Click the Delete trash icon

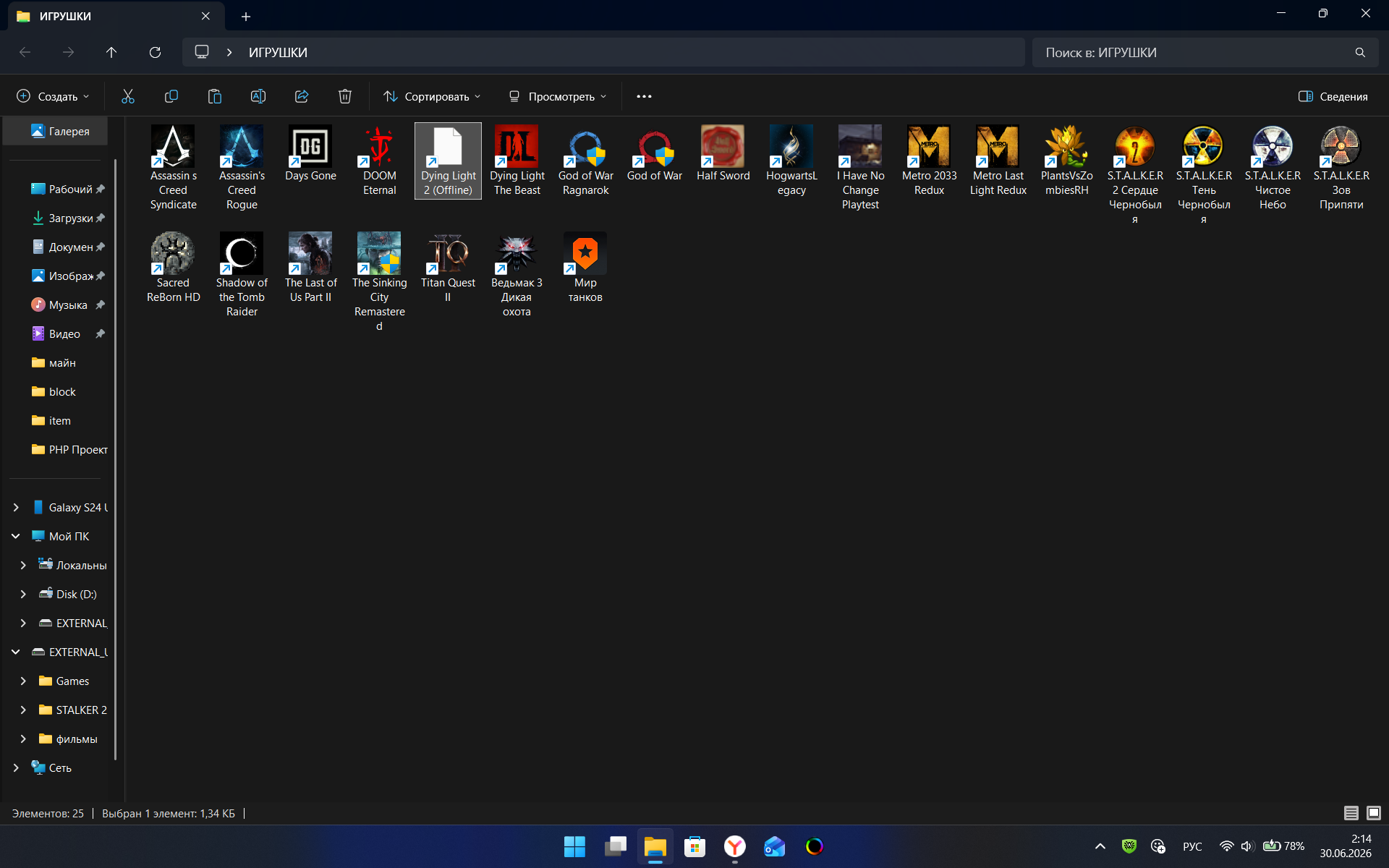click(x=345, y=96)
